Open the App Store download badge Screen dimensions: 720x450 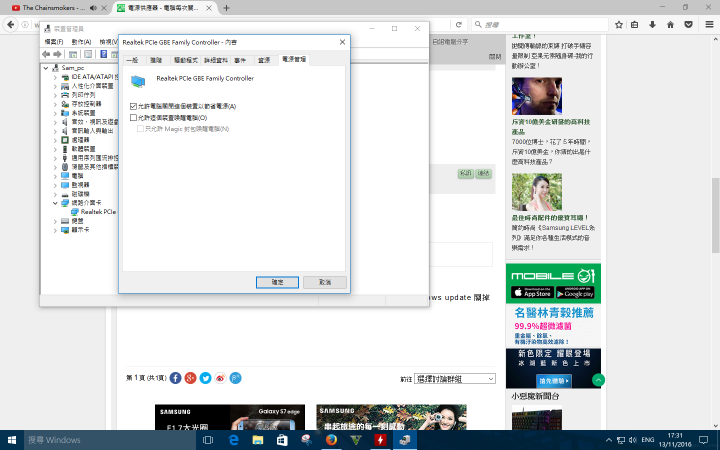533,292
